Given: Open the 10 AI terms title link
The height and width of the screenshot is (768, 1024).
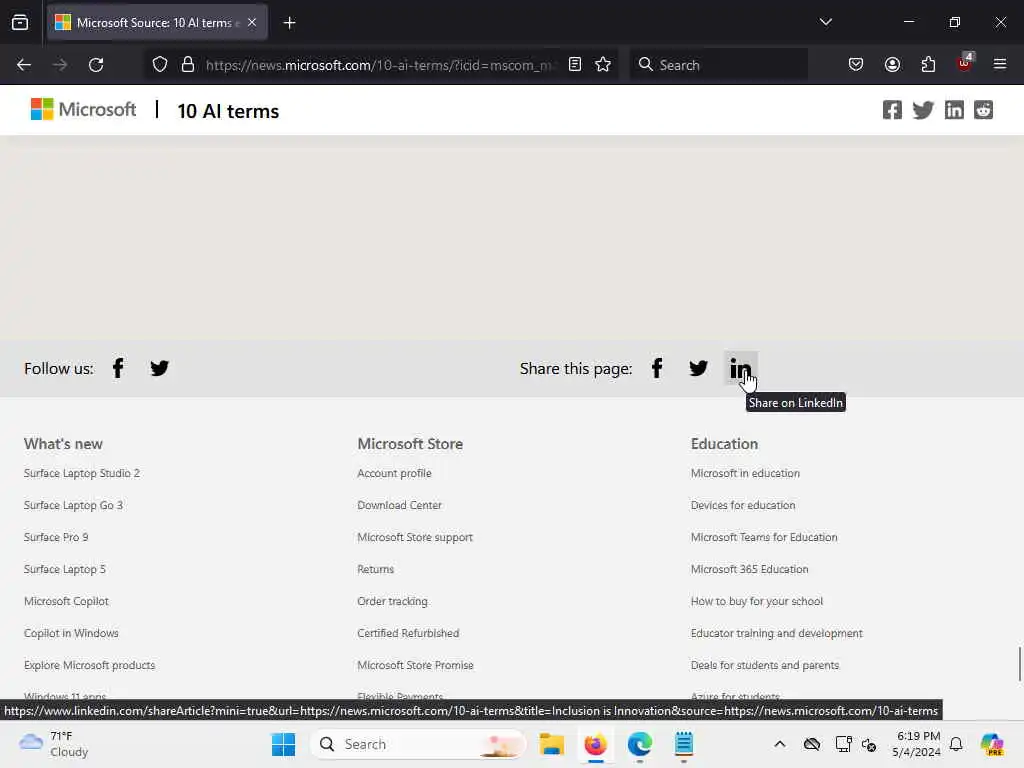Looking at the screenshot, I should point(228,111).
